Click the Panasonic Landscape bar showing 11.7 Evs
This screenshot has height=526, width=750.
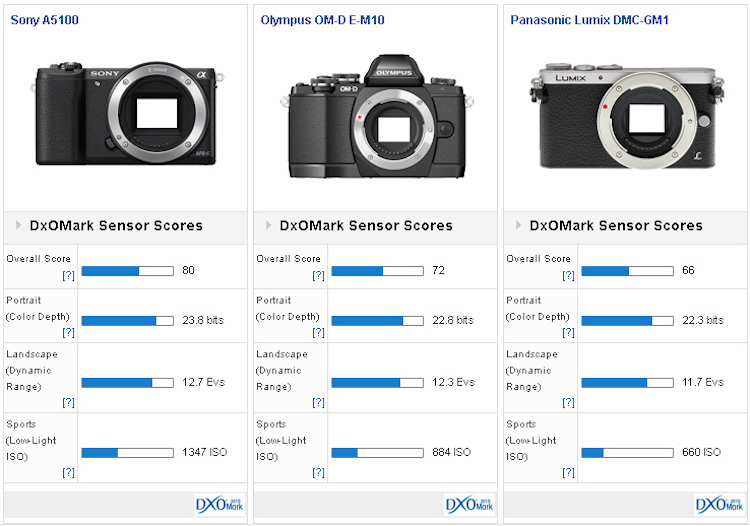pos(627,383)
